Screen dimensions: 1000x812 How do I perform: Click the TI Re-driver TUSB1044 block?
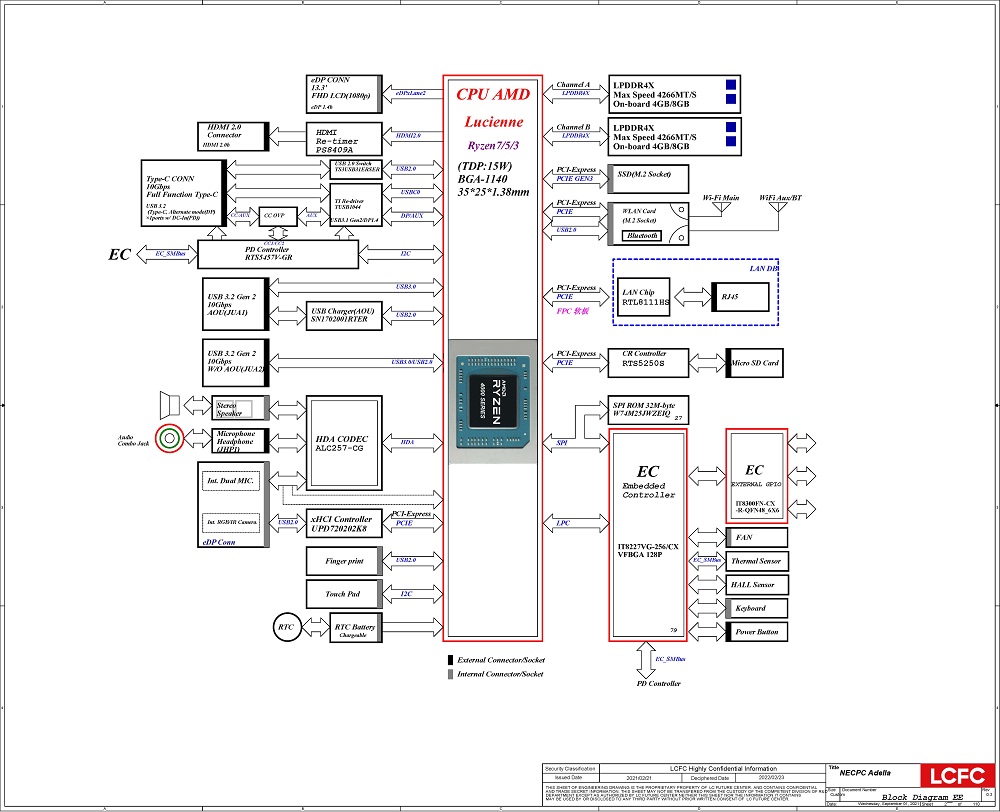coord(356,205)
